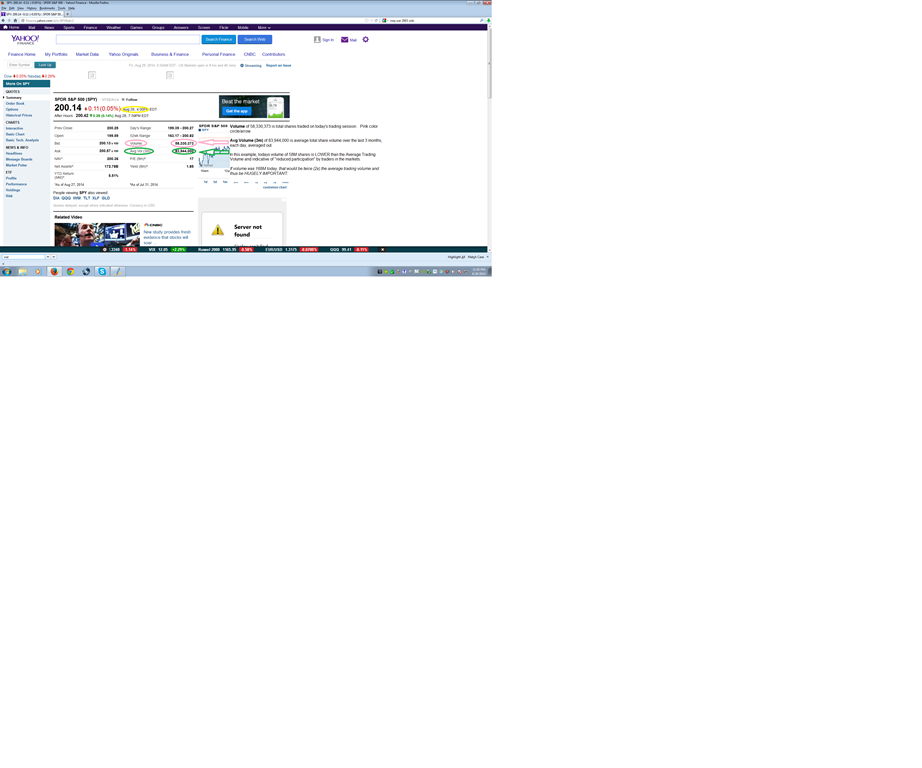Open the Contributors link
The height and width of the screenshot is (768, 922).
pos(273,54)
